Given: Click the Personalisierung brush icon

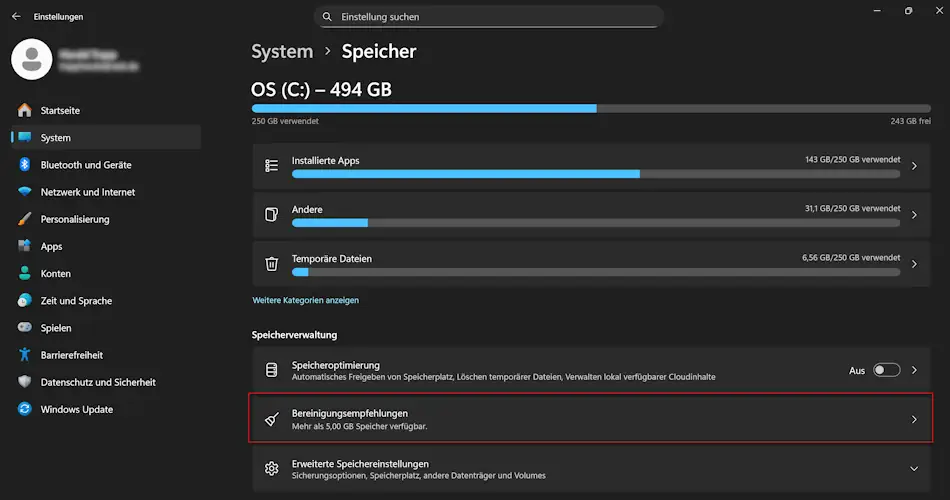Looking at the screenshot, I should click(x=24, y=219).
